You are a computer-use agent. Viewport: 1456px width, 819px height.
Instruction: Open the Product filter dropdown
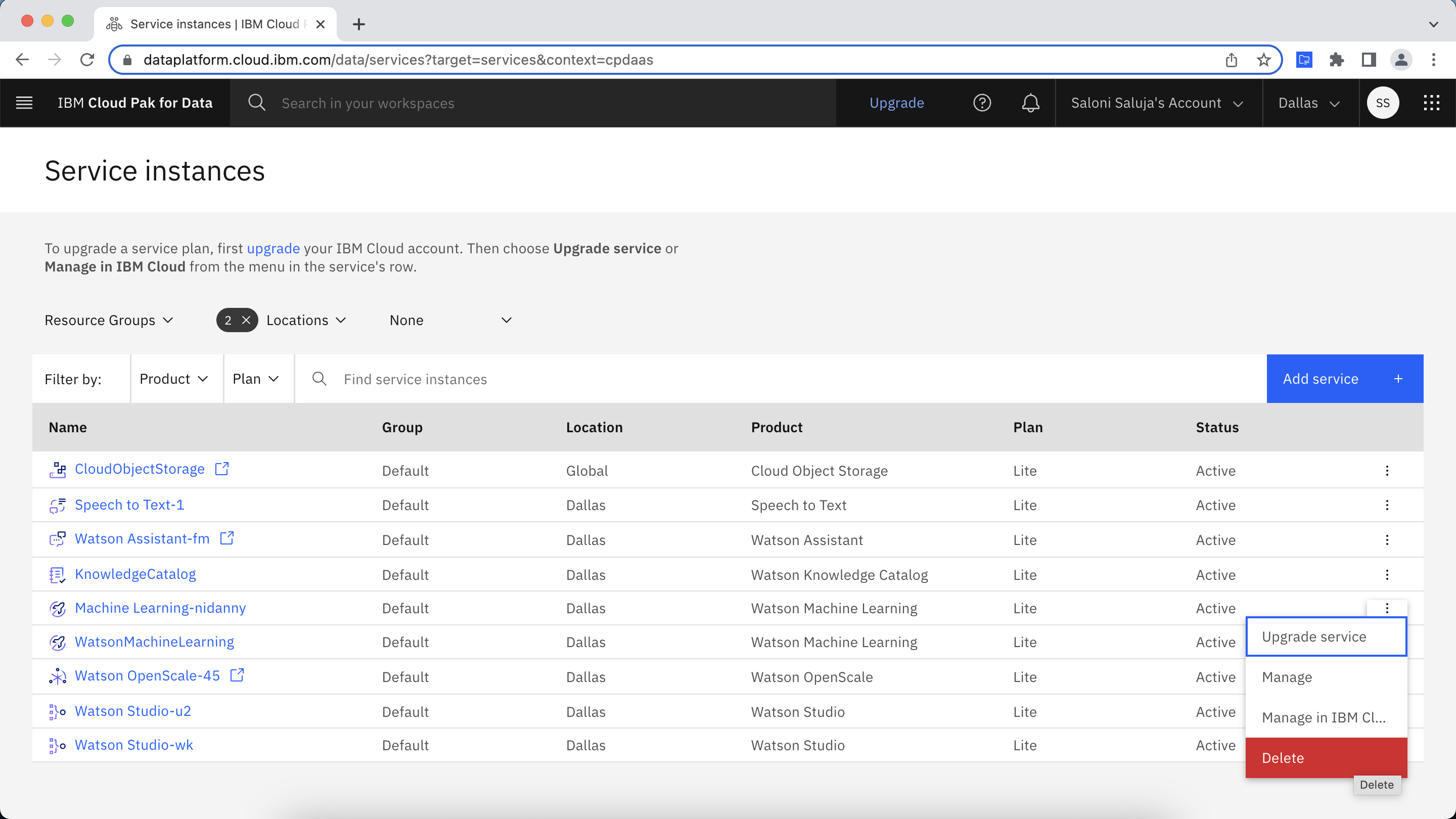click(x=173, y=378)
